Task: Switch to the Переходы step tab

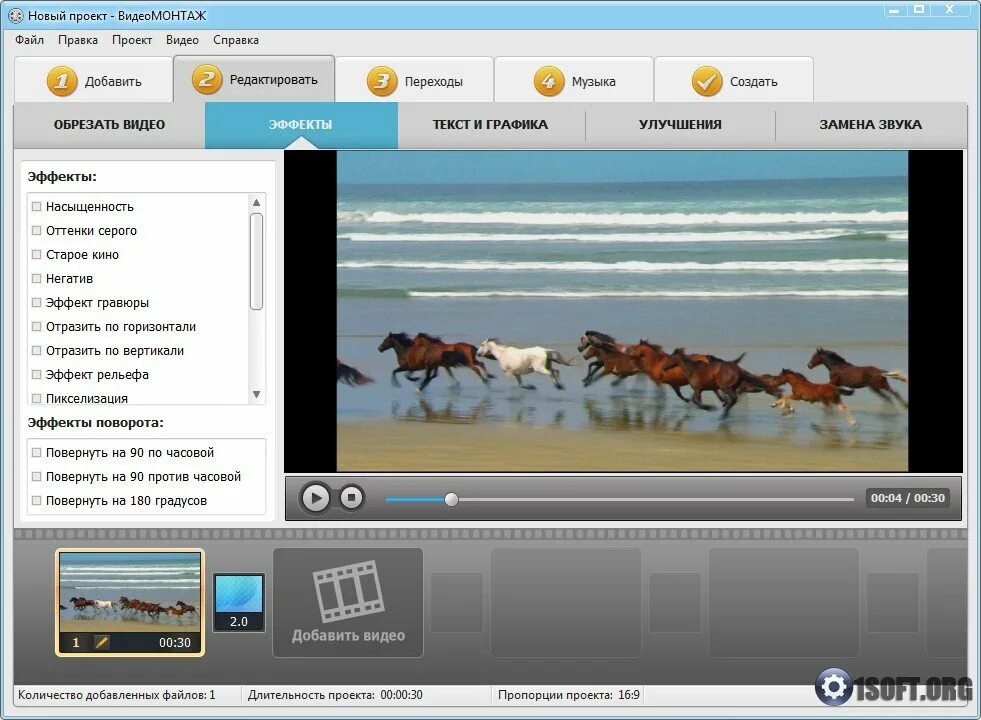Action: [414, 80]
